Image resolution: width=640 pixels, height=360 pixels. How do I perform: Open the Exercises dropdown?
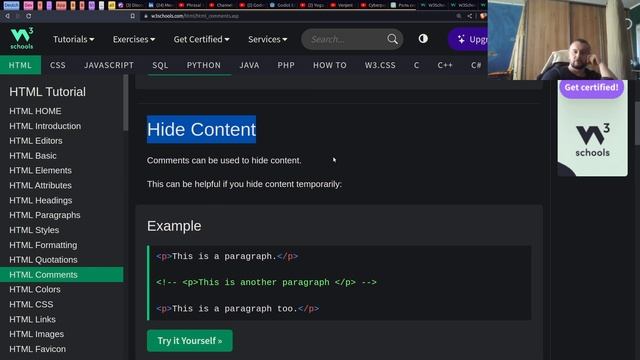coord(134,39)
